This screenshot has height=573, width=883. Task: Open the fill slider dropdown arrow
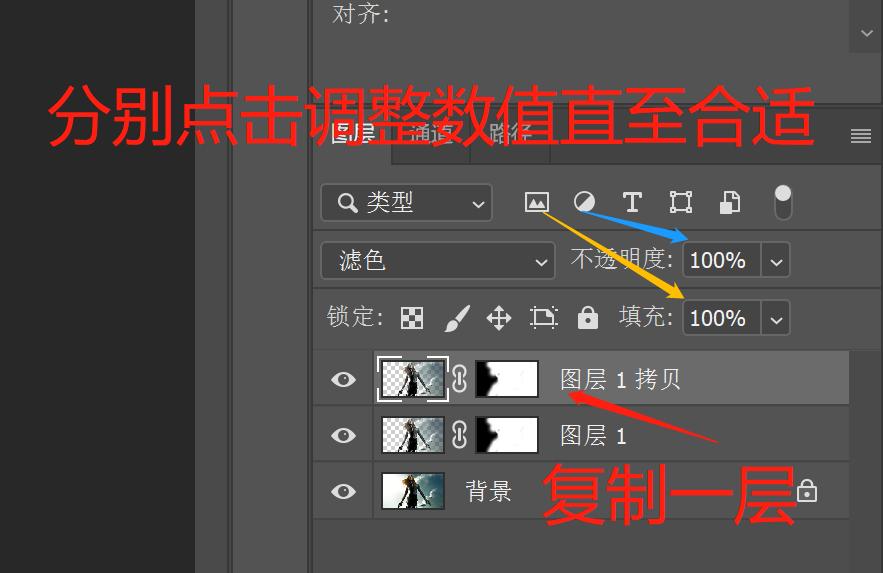pos(776,319)
